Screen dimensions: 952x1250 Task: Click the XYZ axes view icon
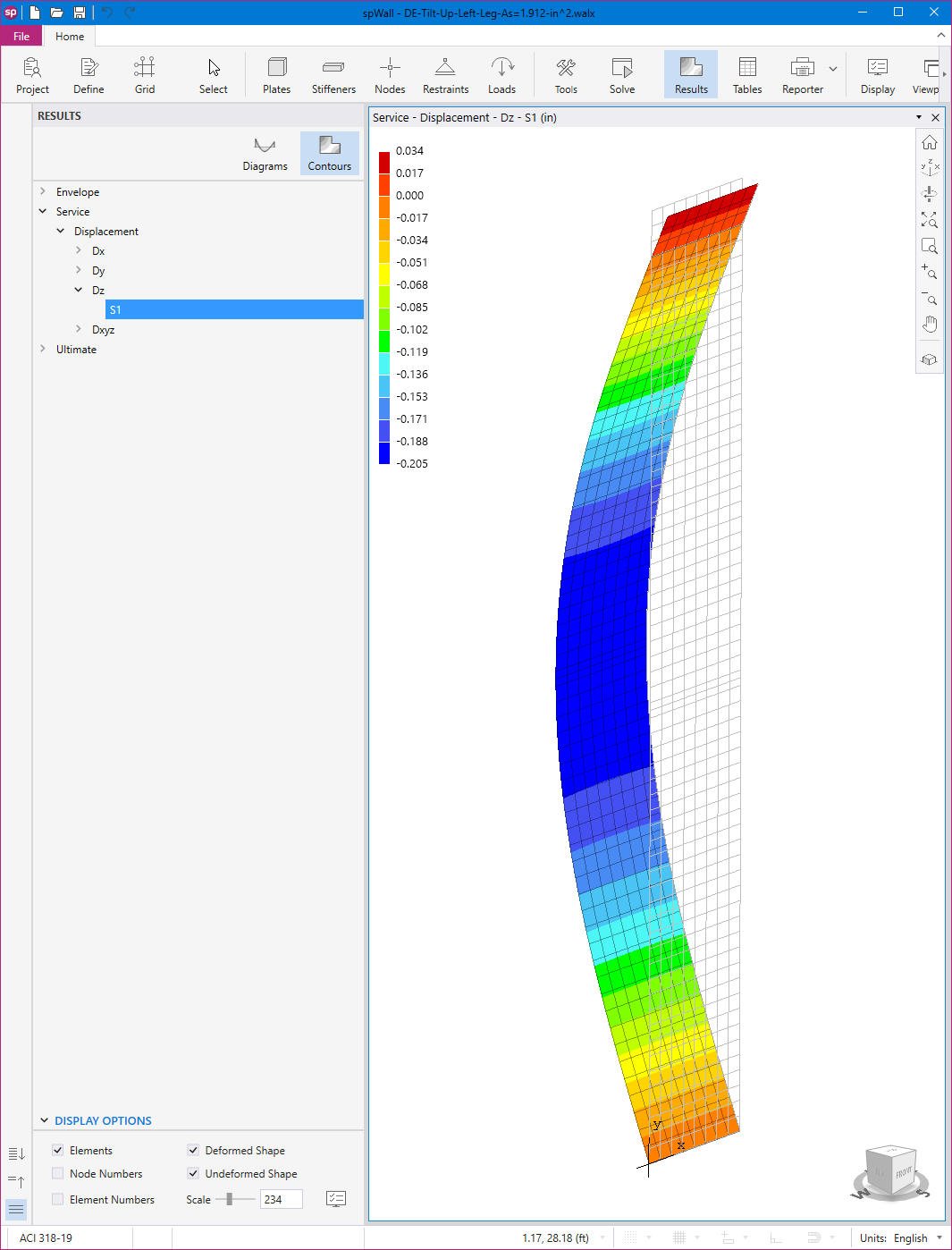click(930, 168)
